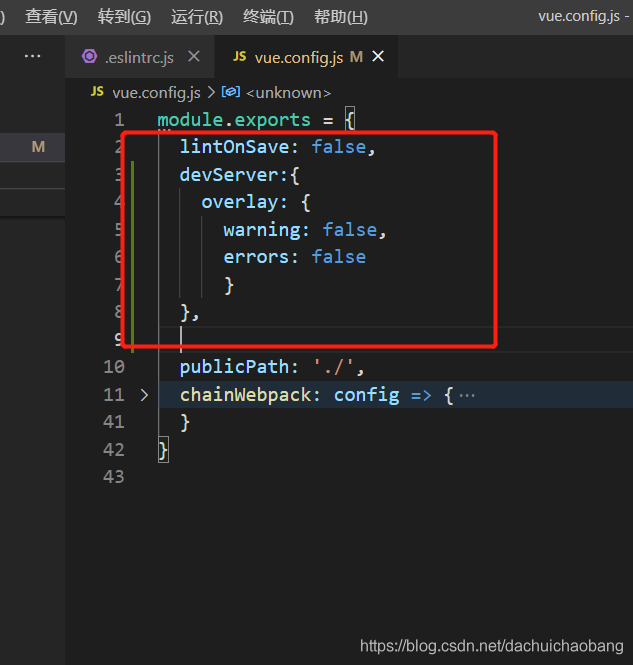Click the closing brace on line 41
Screen dimensions: 633x665
(x=185, y=423)
